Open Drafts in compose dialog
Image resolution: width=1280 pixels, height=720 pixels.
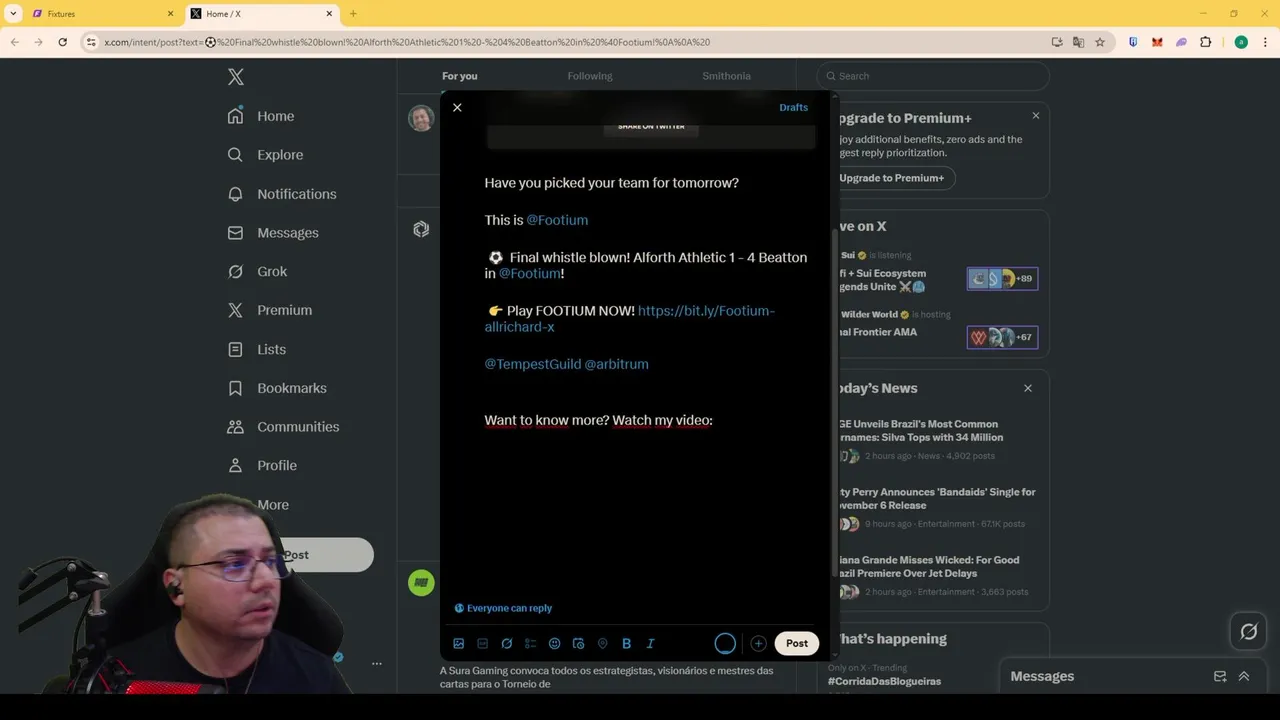pyautogui.click(x=793, y=107)
